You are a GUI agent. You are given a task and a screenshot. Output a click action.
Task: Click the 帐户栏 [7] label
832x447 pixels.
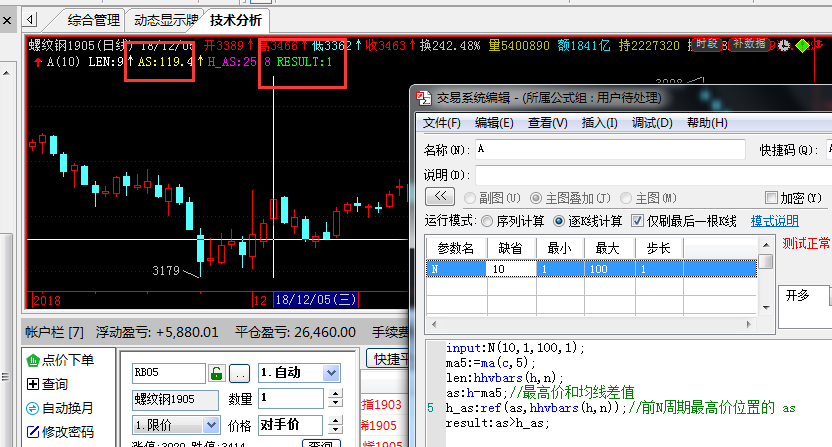pos(55,333)
